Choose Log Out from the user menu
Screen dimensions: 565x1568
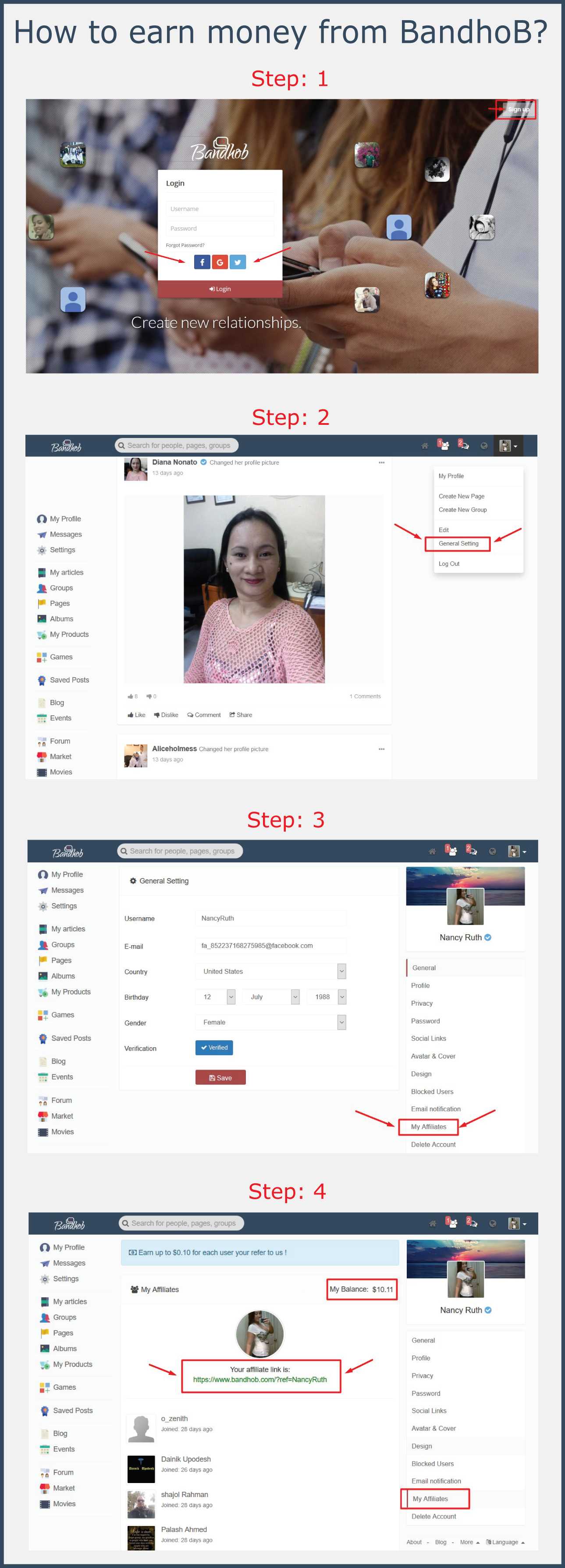(449, 564)
